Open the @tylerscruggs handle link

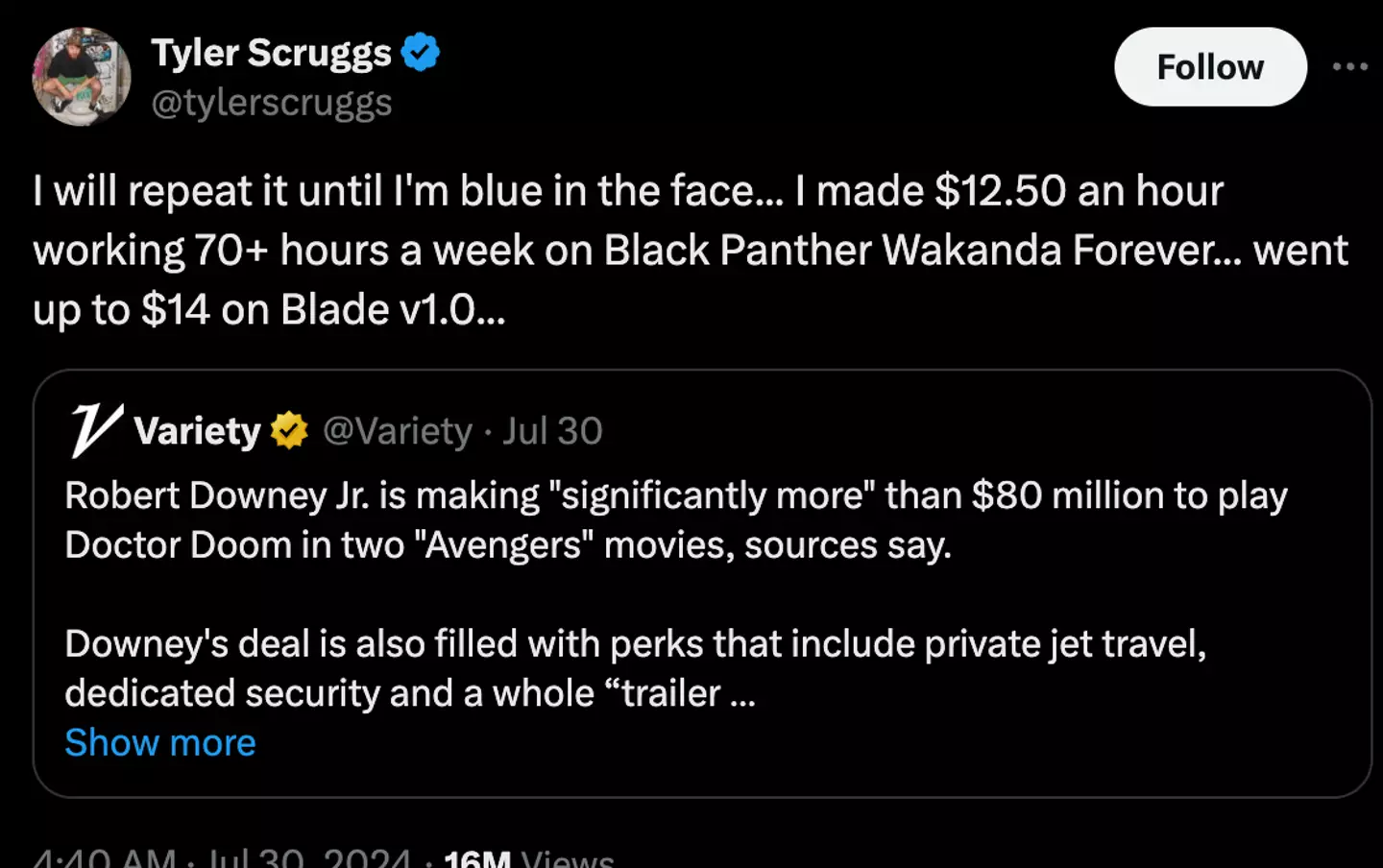(x=272, y=103)
